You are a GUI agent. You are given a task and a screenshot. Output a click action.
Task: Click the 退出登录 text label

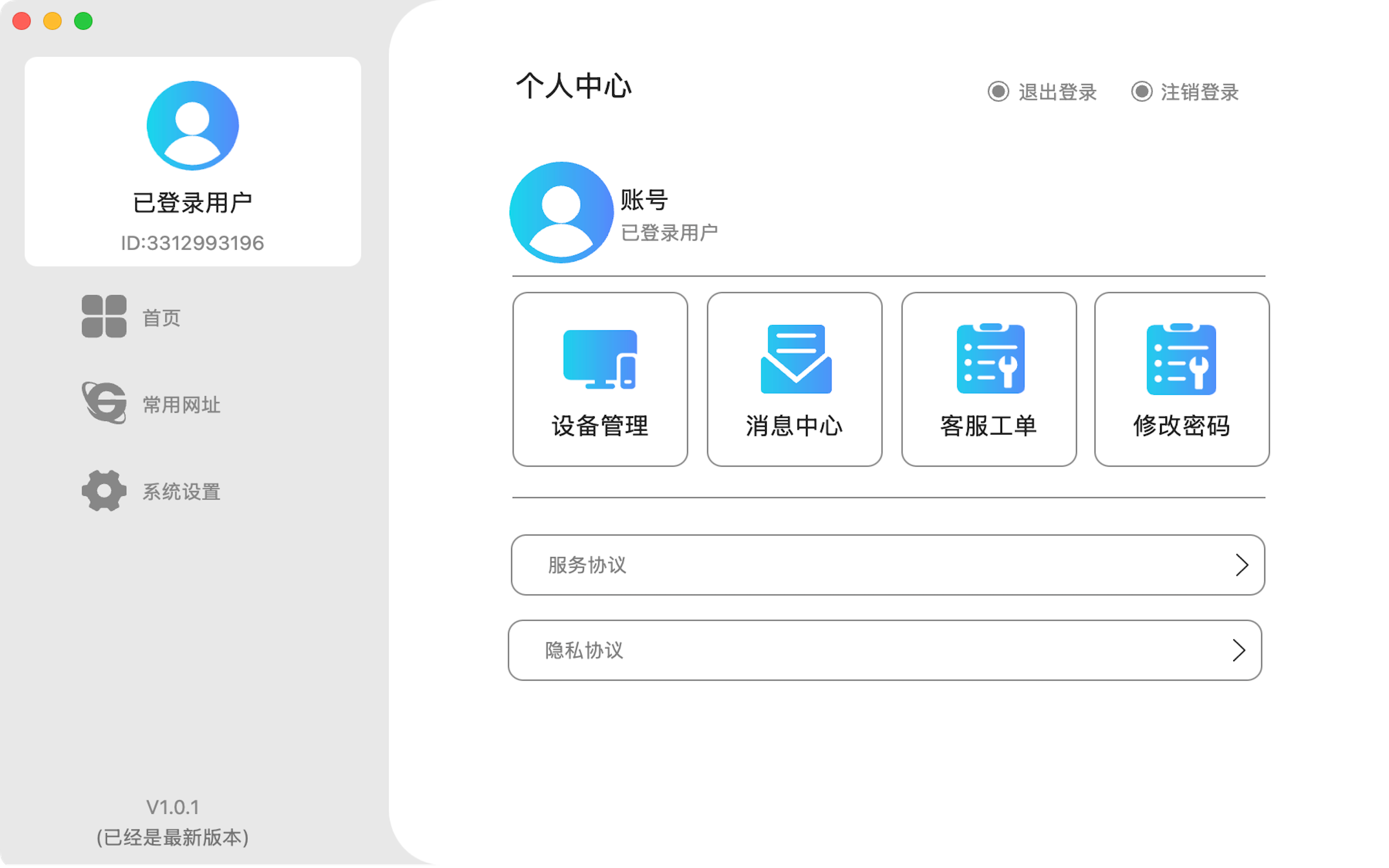pyautogui.click(x=1057, y=92)
